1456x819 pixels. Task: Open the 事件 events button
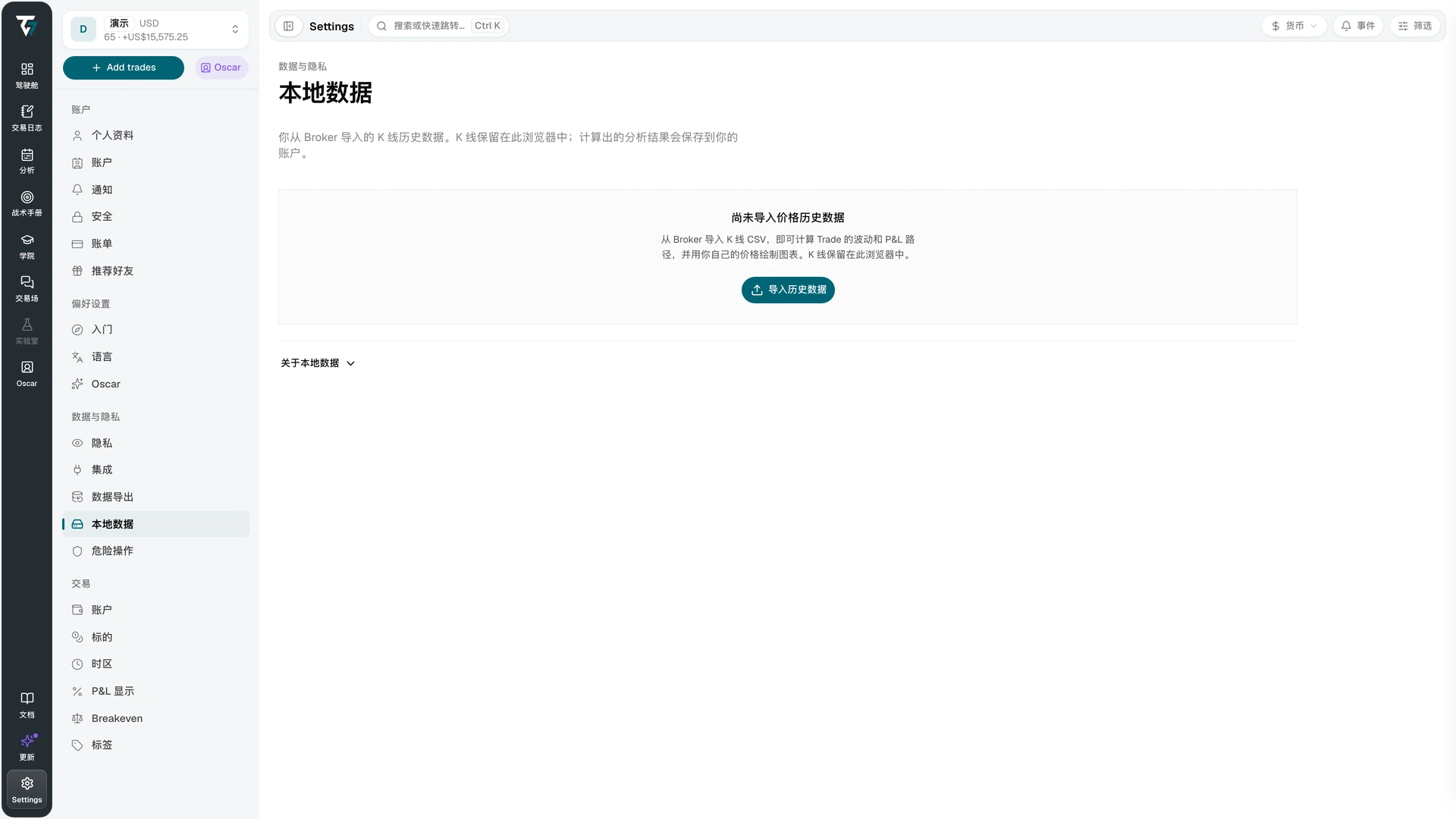[x=1357, y=26]
